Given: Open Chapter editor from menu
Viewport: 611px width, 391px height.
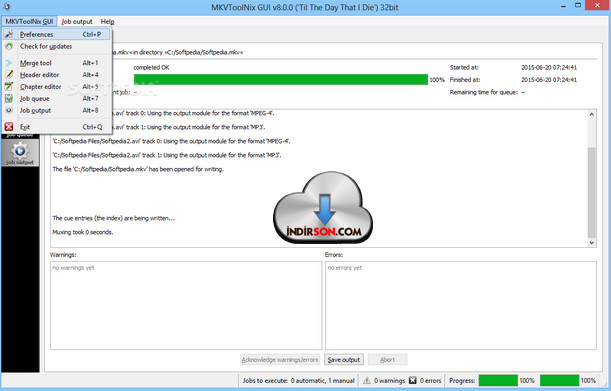Looking at the screenshot, I should (57, 87).
